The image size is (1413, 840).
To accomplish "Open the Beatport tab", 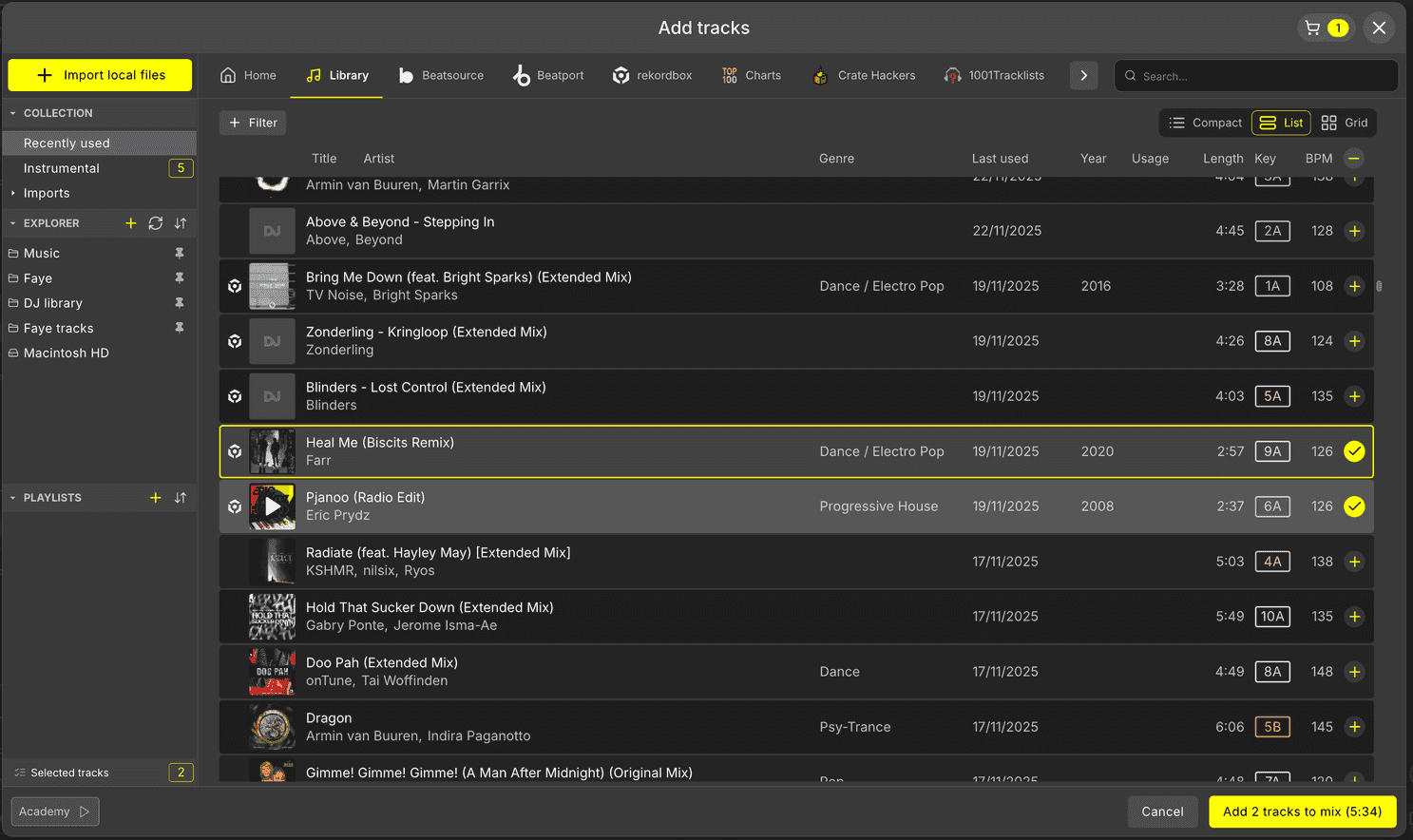I will (548, 75).
